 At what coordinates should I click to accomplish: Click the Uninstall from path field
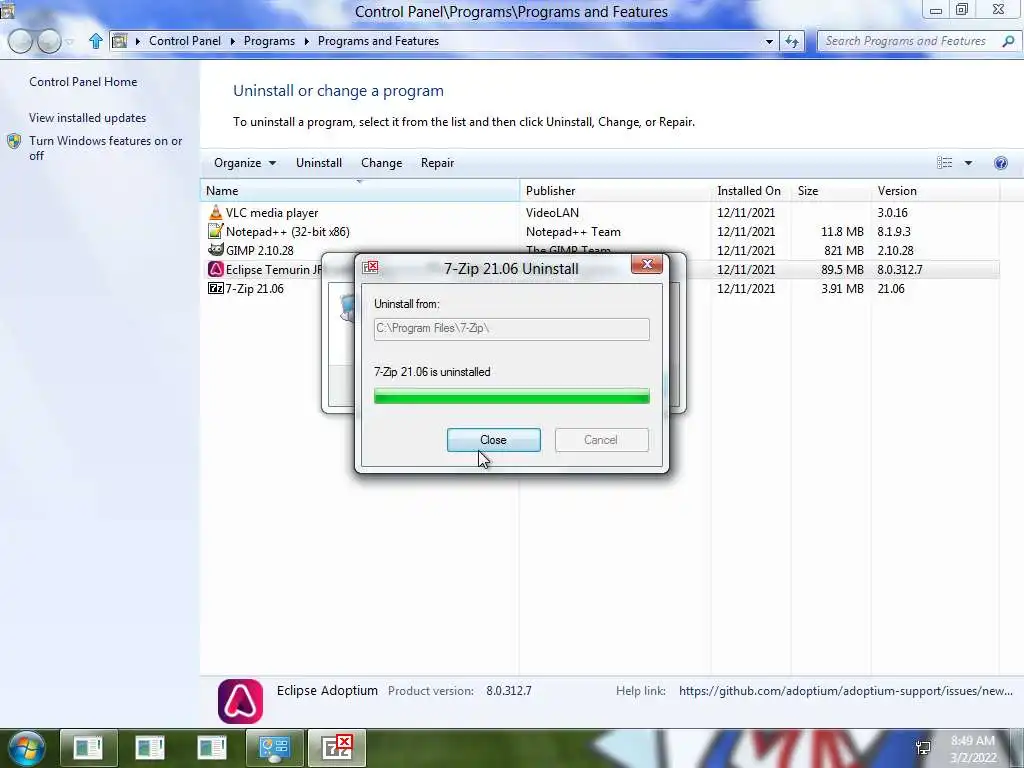[511, 328]
